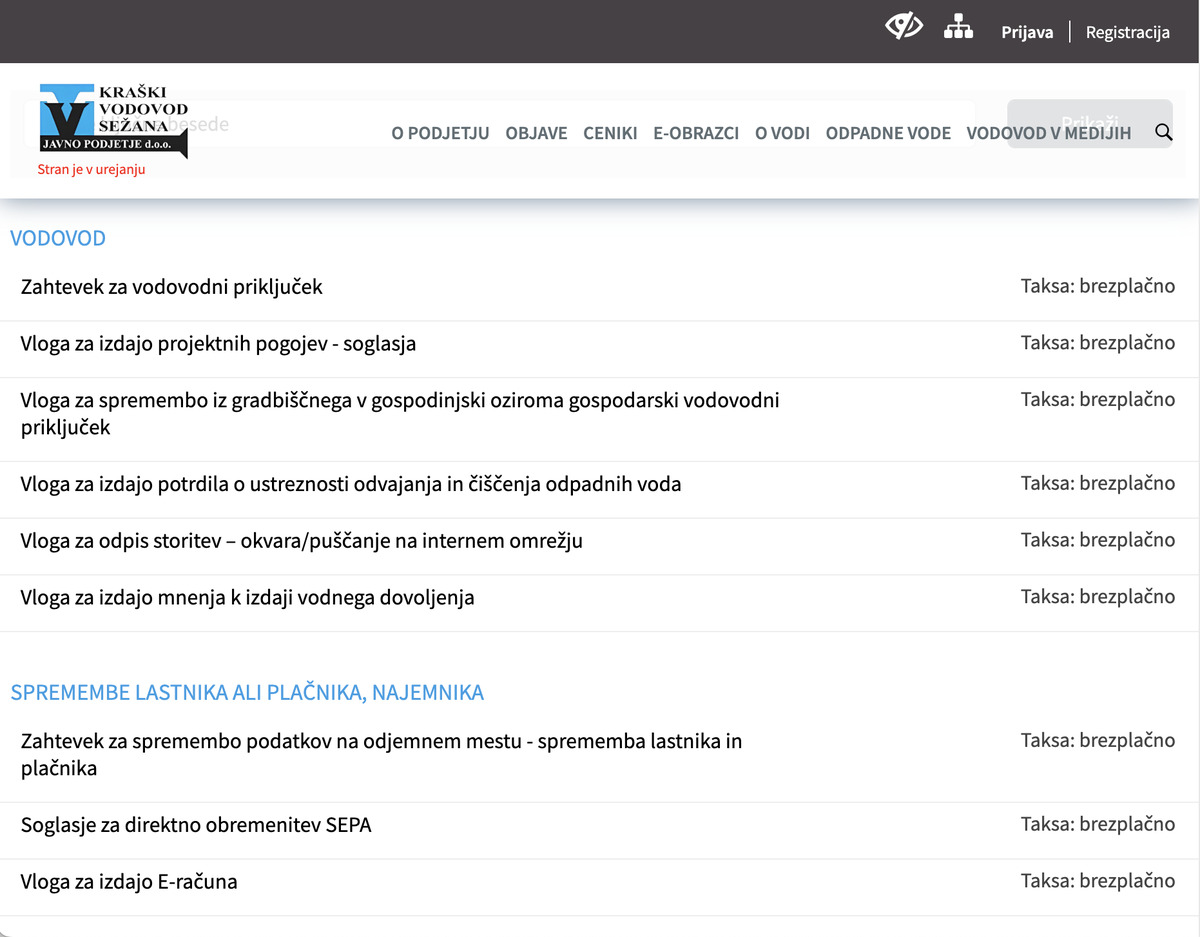Viewport: 1200px width, 937px height.
Task: Select Vloga za odpis storitev form
Action: pos(301,541)
